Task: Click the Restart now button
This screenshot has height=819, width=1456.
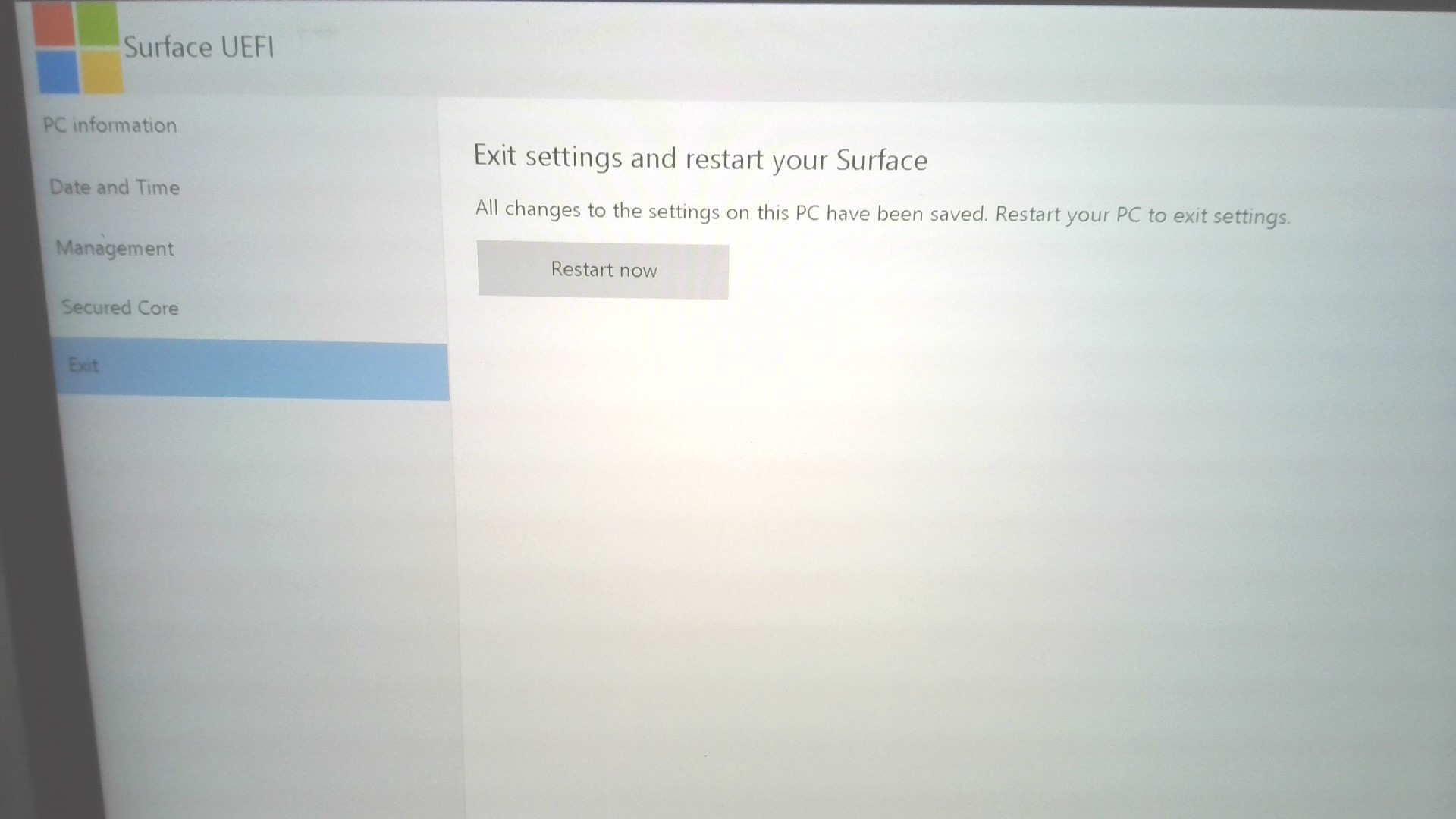Action: click(603, 270)
